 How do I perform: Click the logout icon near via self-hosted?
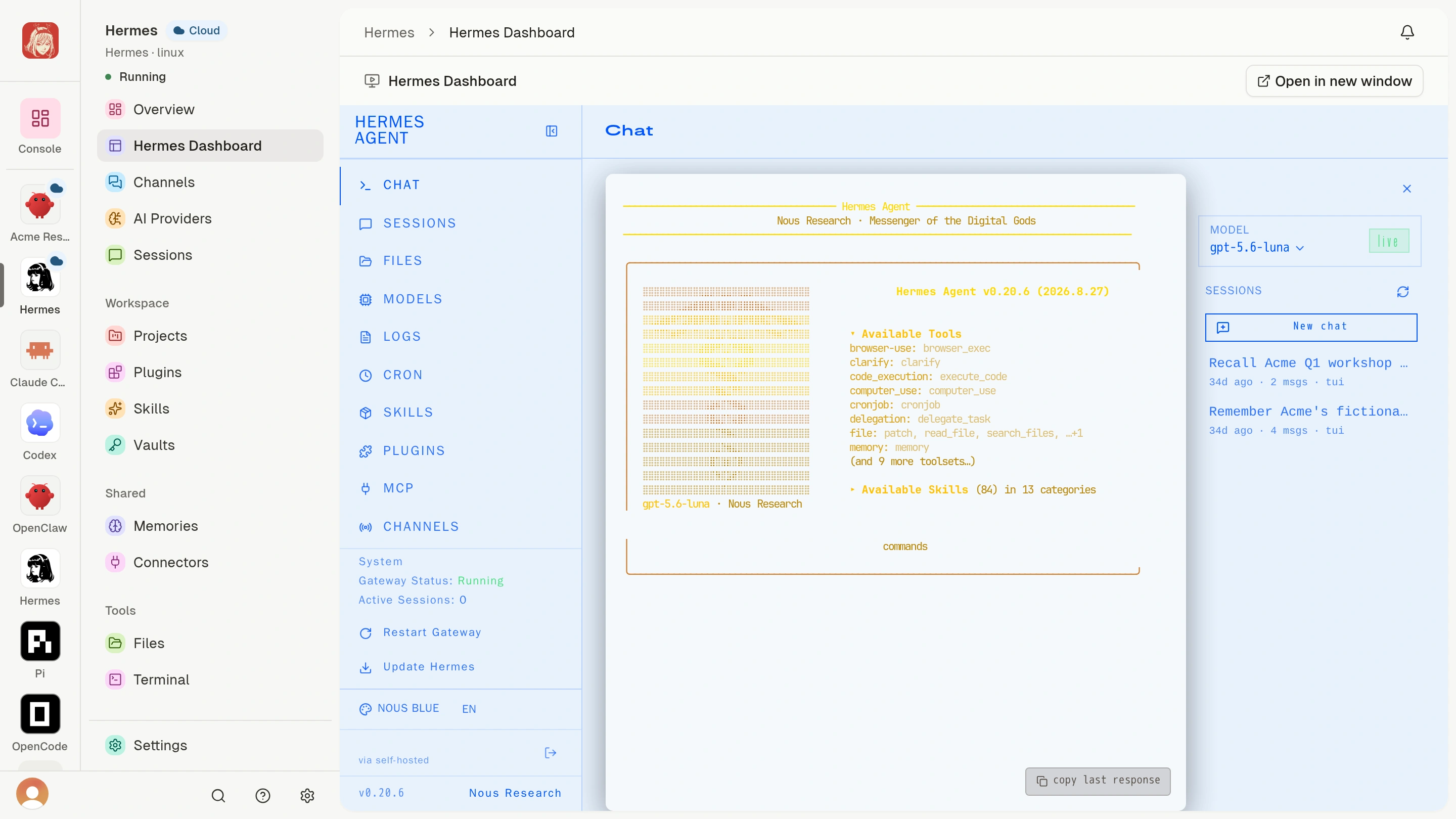(551, 753)
